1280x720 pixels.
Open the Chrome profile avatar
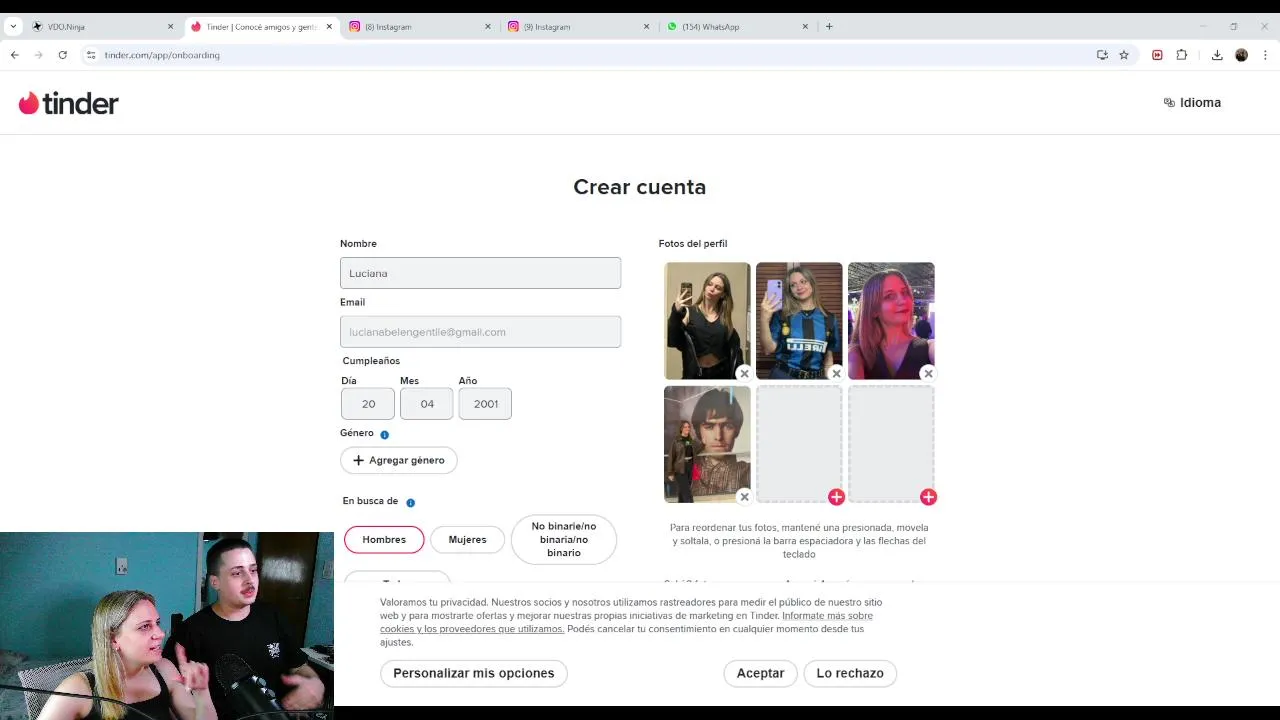1241,55
